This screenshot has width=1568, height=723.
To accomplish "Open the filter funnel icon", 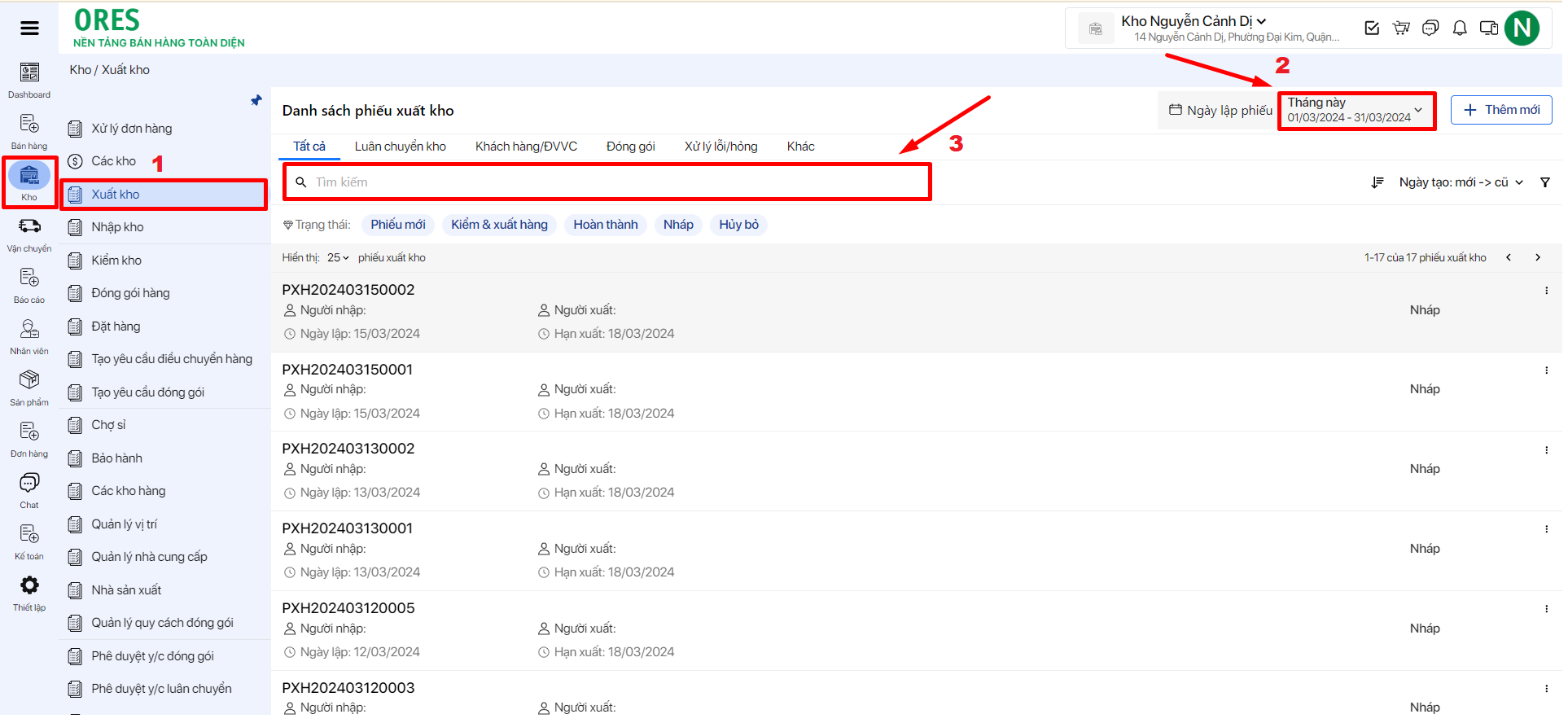I will (x=1544, y=182).
